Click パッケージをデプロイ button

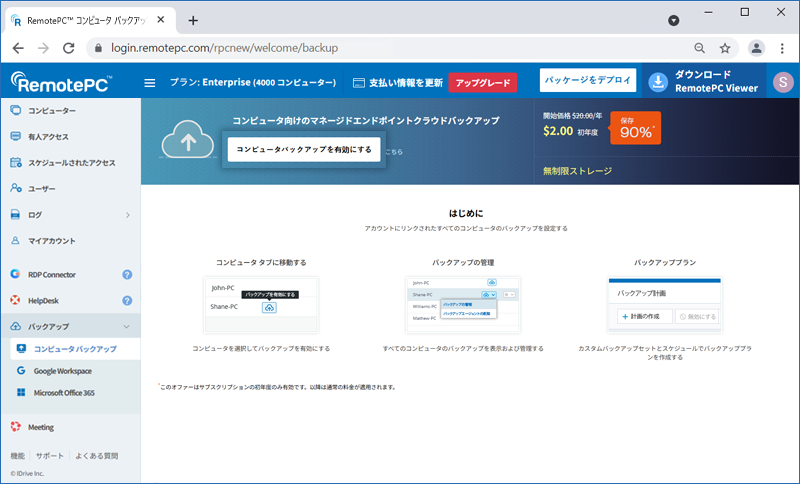[x=588, y=80]
